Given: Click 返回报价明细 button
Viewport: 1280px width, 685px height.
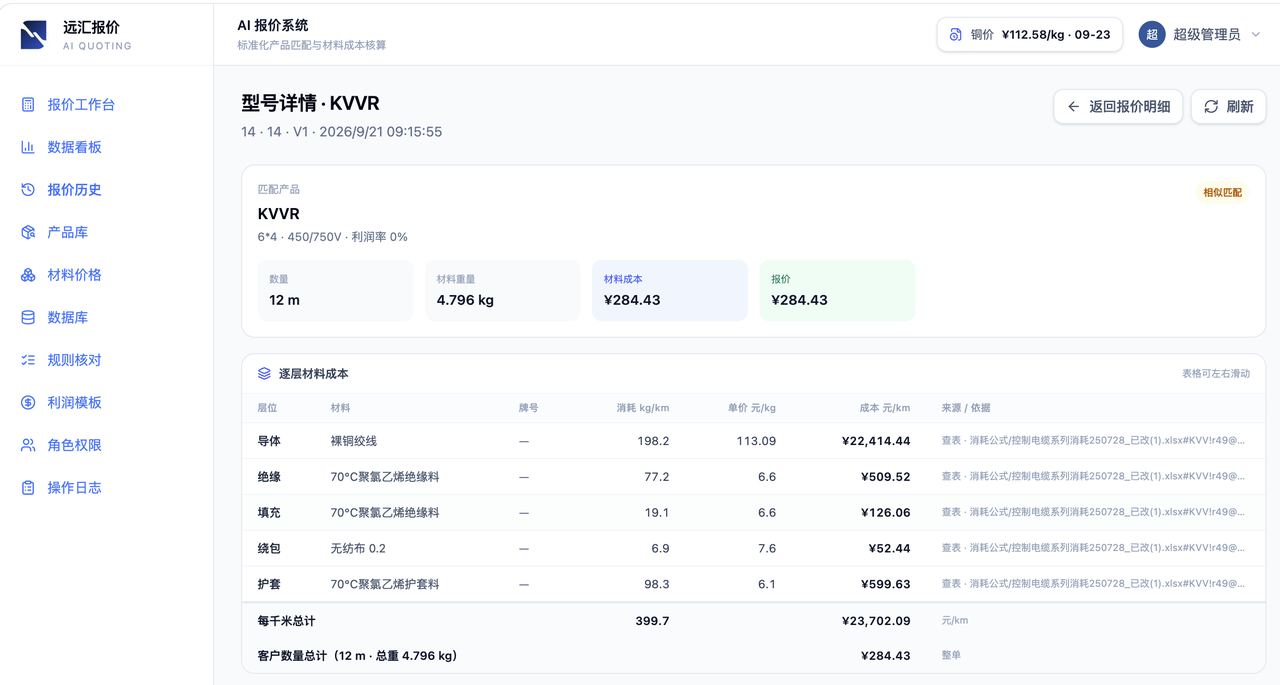Looking at the screenshot, I should click(1118, 107).
